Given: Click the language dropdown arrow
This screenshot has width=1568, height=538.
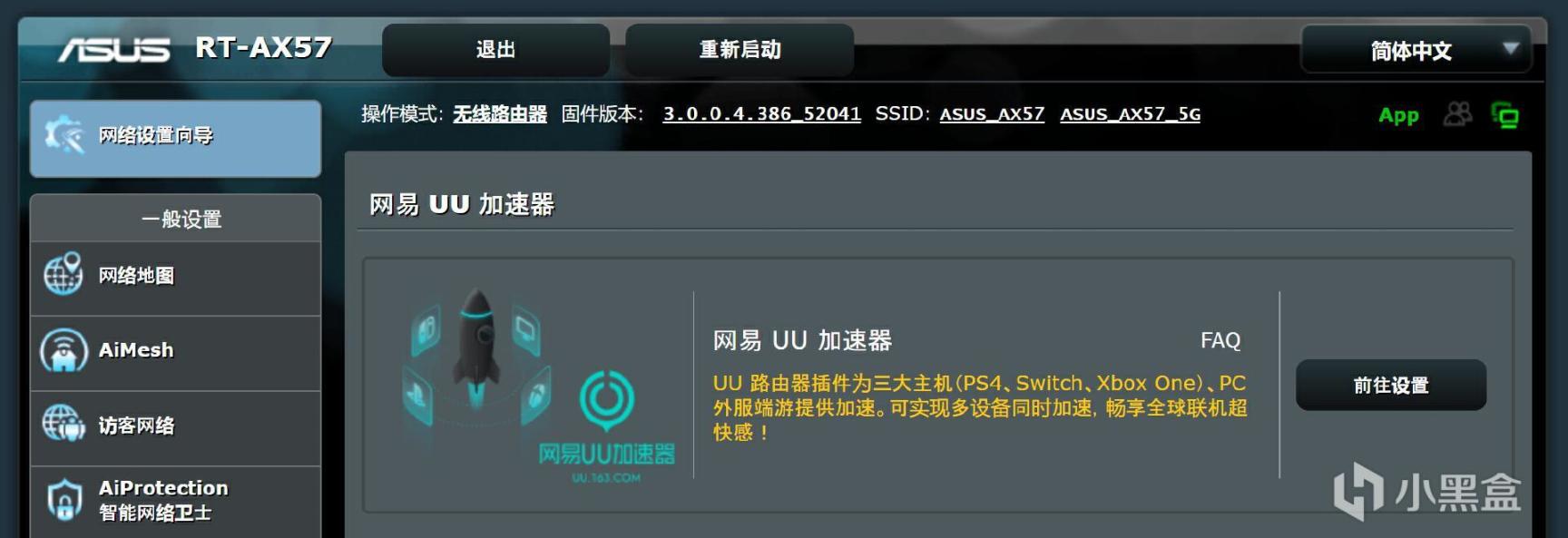Looking at the screenshot, I should click(x=1510, y=48).
